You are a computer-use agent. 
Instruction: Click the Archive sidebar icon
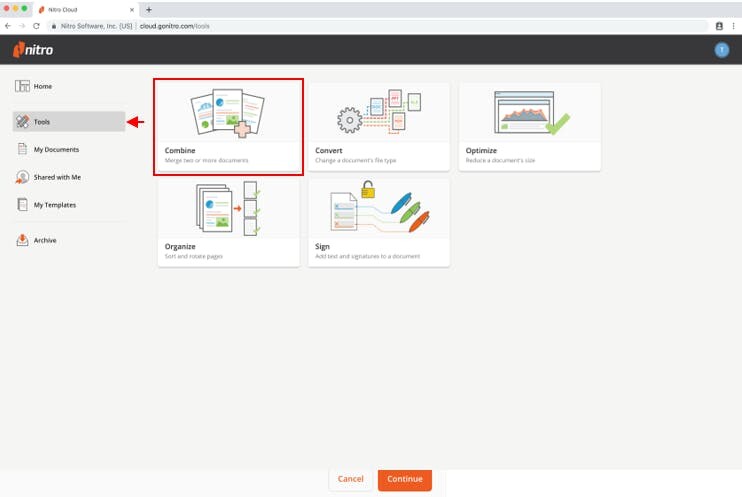[x=22, y=240]
